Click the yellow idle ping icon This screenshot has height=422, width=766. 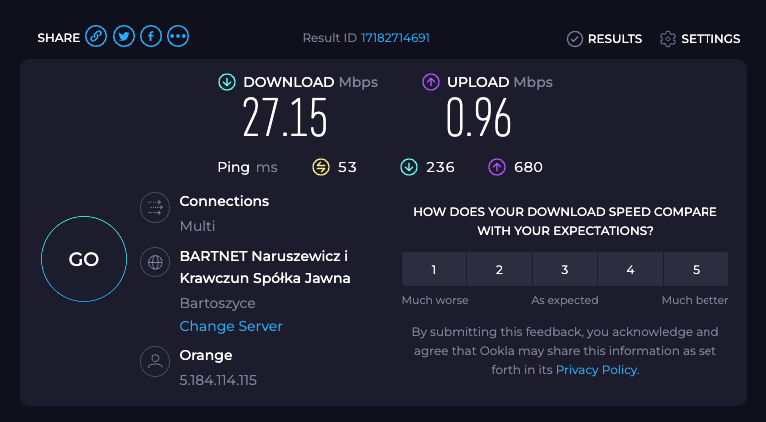(321, 168)
